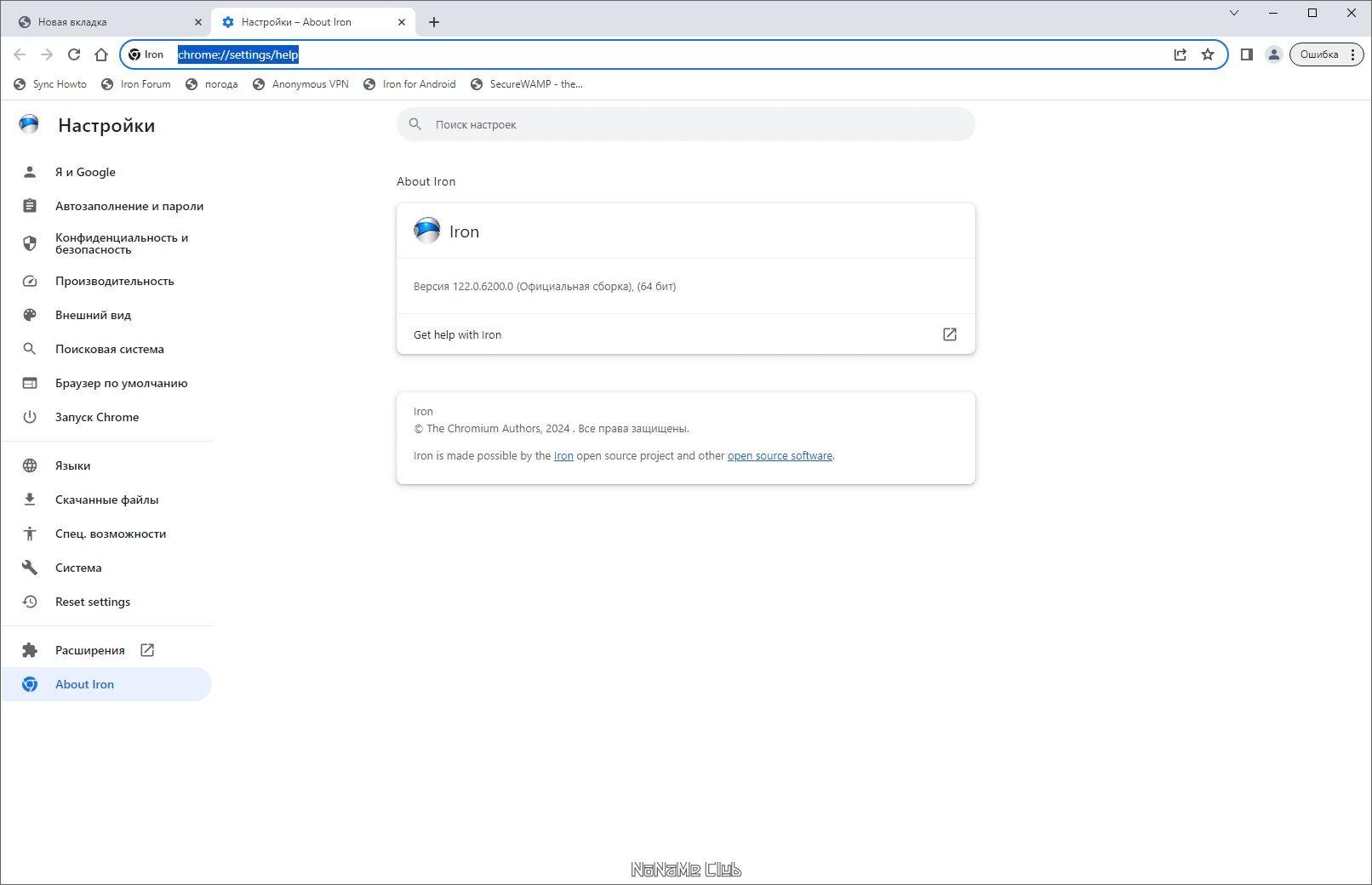Click the share page icon in address bar
The height and width of the screenshot is (885, 1372).
tap(1180, 54)
